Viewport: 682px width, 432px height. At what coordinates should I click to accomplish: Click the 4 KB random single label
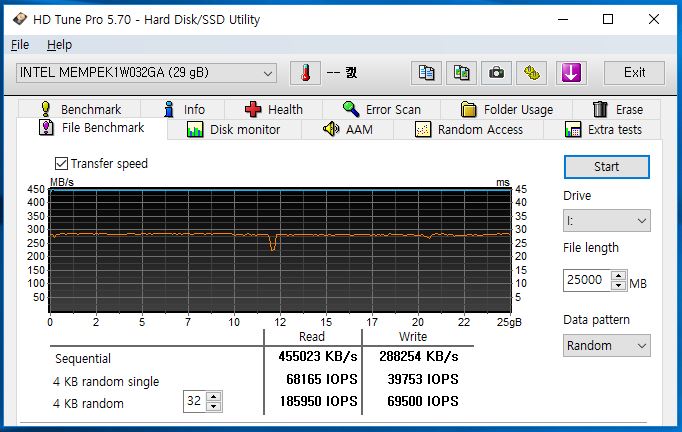tap(106, 382)
